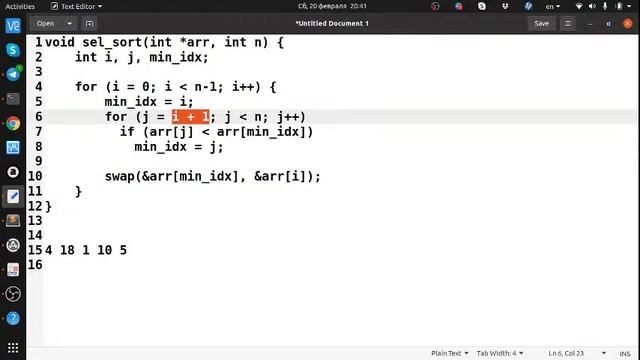Save the document
The width and height of the screenshot is (640, 360).
point(542,24)
